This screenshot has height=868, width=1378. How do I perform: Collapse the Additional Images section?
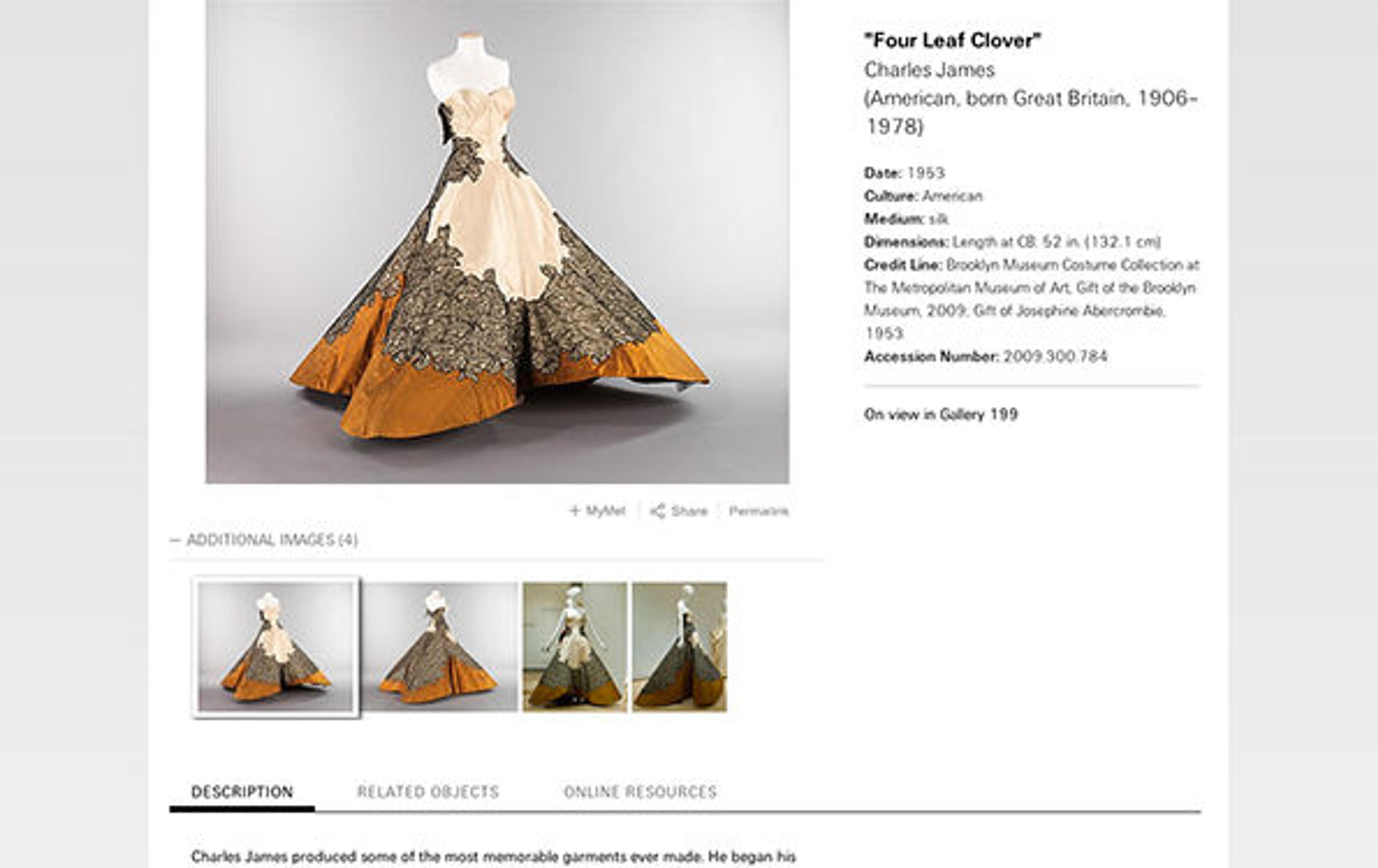pyautogui.click(x=175, y=540)
